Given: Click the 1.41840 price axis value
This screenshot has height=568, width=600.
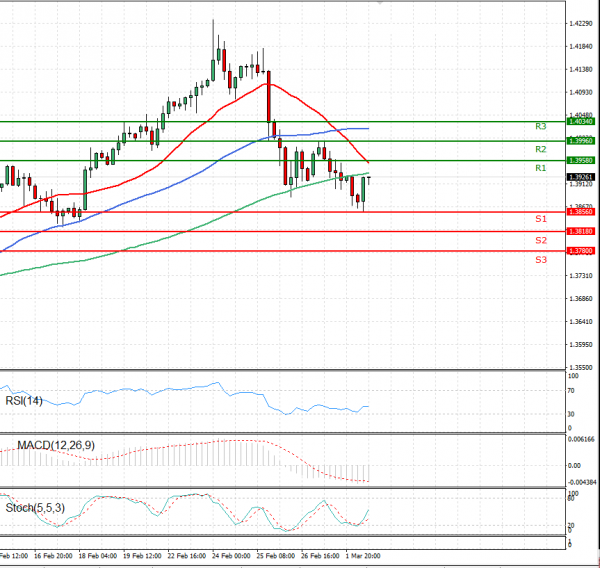Looking at the screenshot, I should (581, 47).
